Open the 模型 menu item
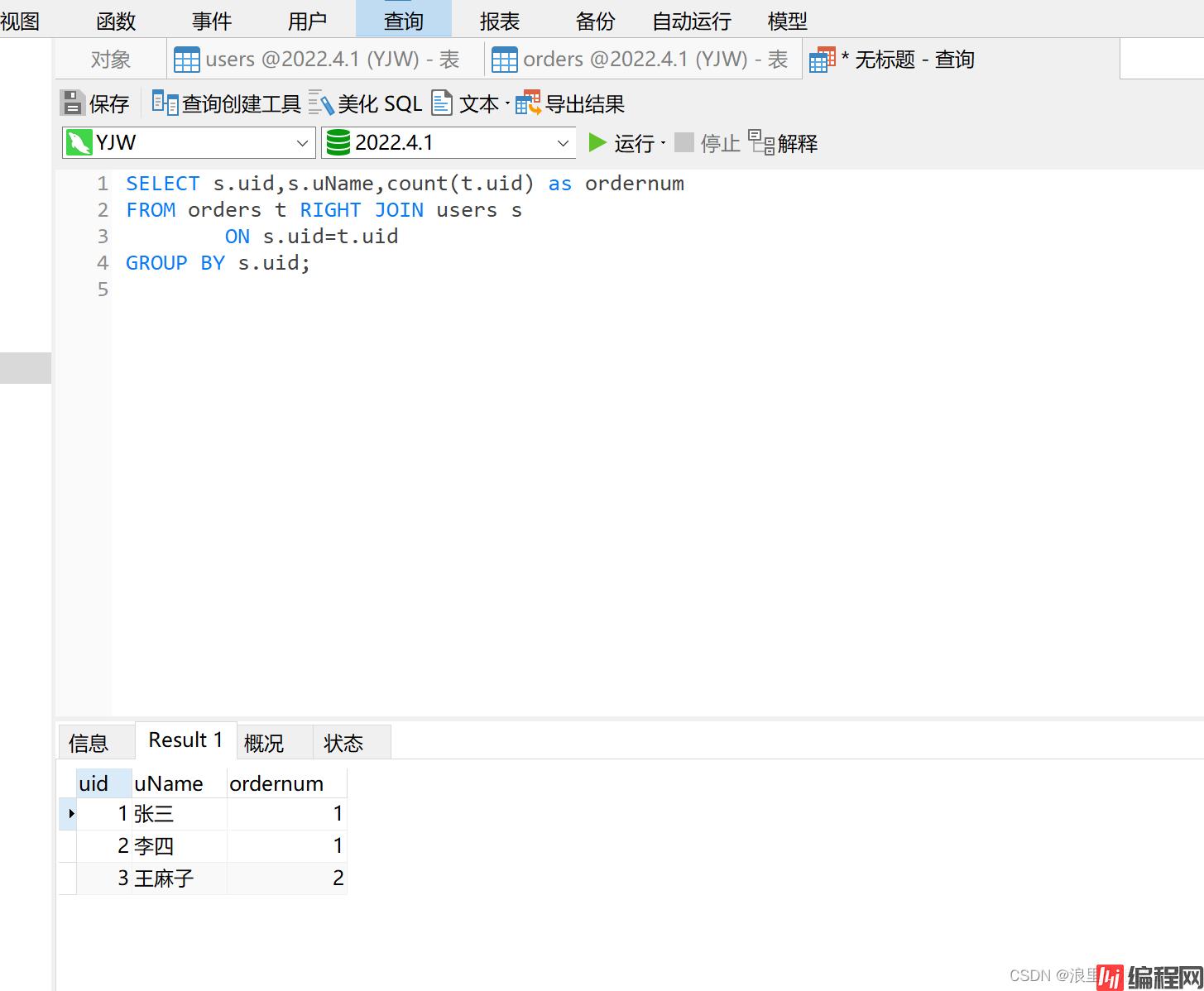1204x991 pixels. 788,22
